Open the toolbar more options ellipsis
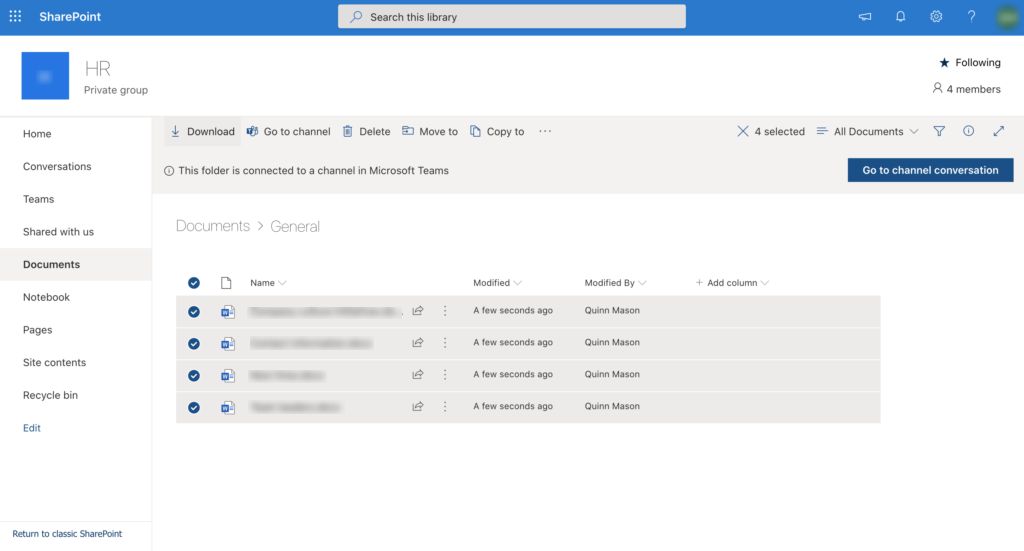Screen dimensions: 1024x551 545,131
